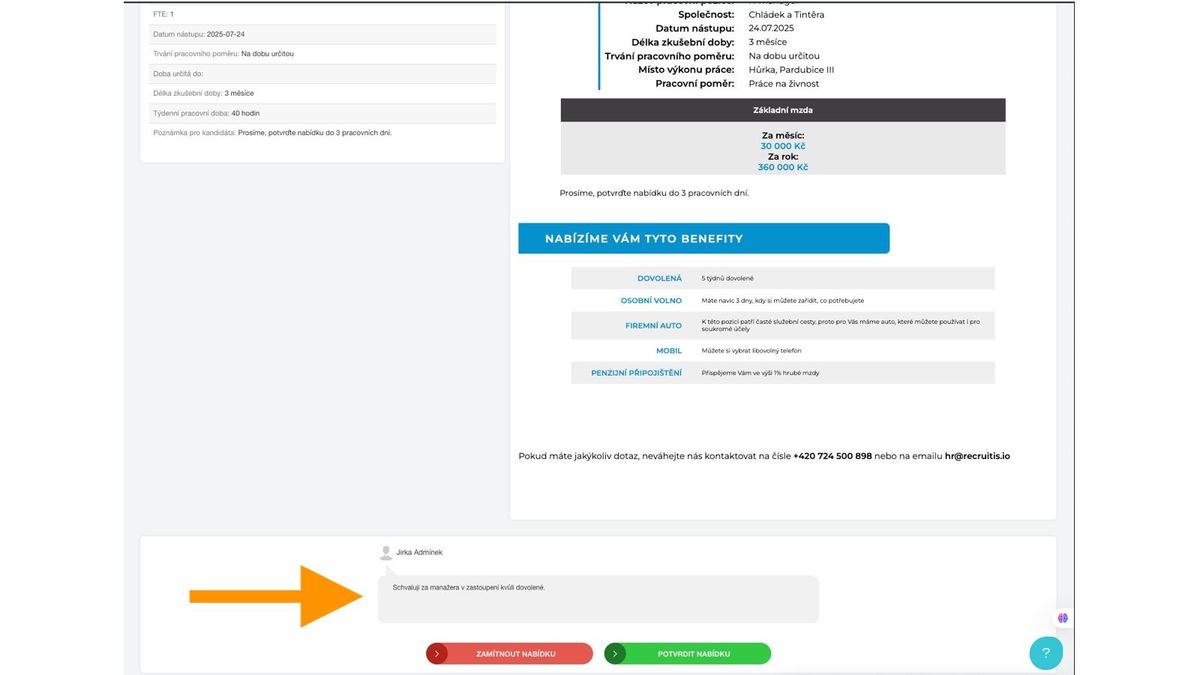Viewport: 1200px width, 675px height.
Task: Confirm the offer with Potvrdit nabídku
Action: click(688, 654)
